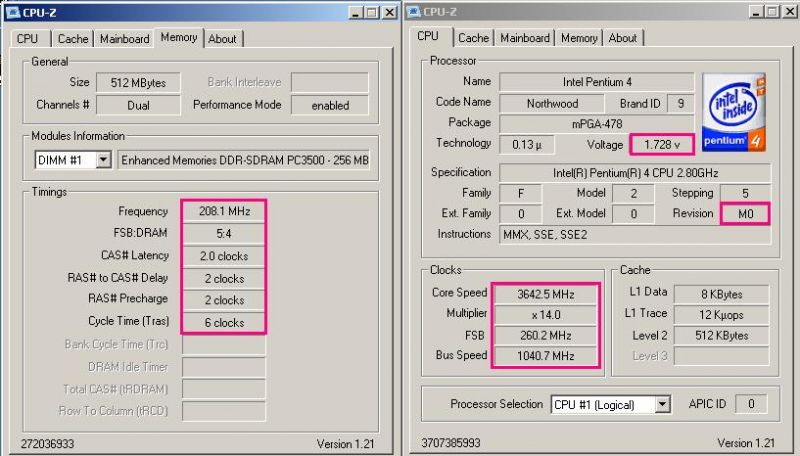800x456 pixels.
Task: Click the Code Name value Northwood
Action: [x=552, y=104]
